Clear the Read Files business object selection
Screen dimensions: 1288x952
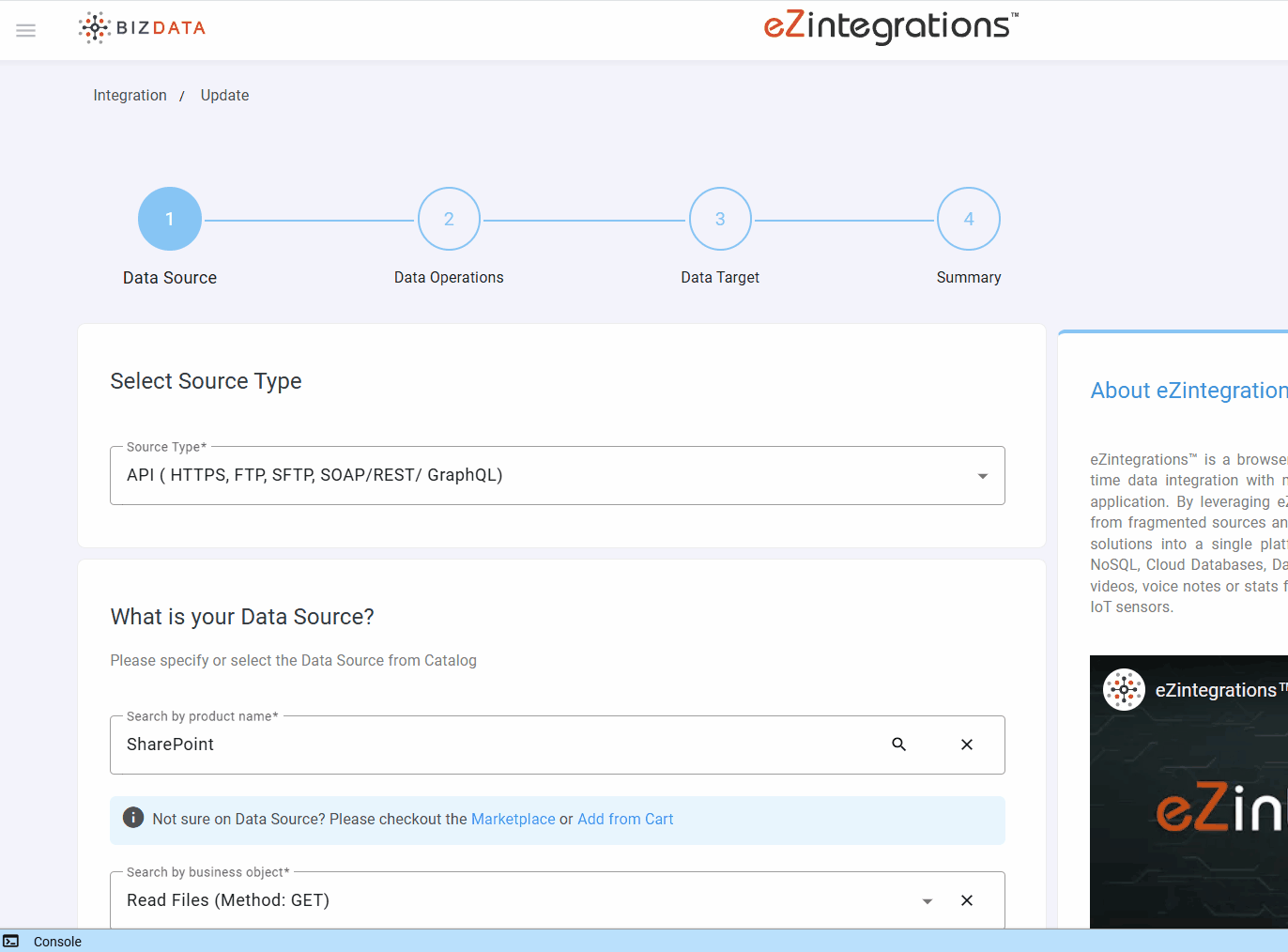966,900
